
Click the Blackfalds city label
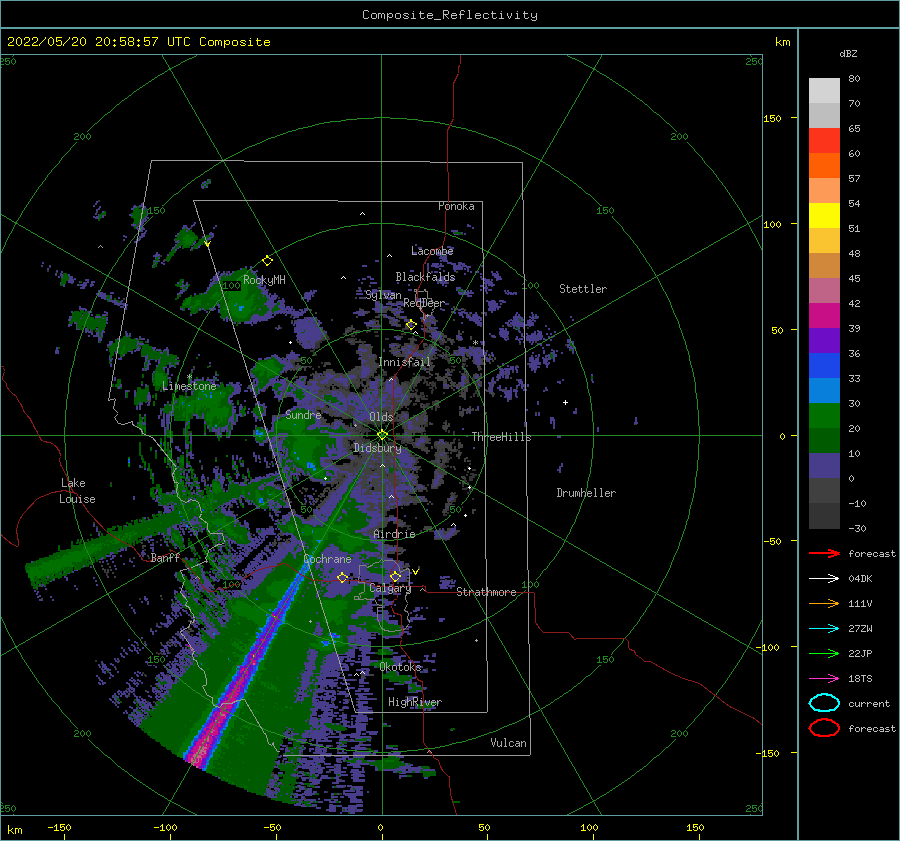(x=425, y=277)
